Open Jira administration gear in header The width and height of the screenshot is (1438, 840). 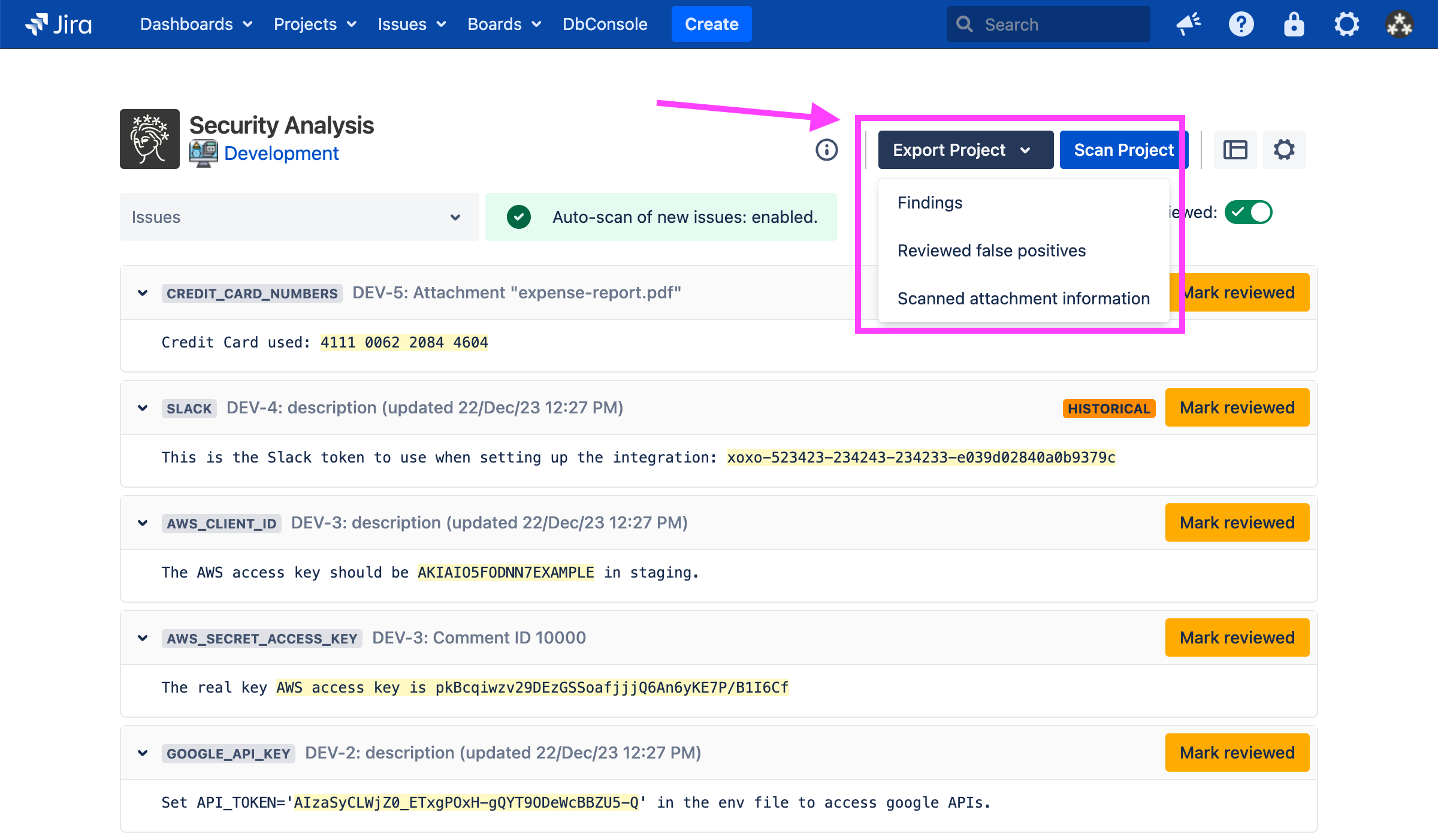coord(1346,25)
